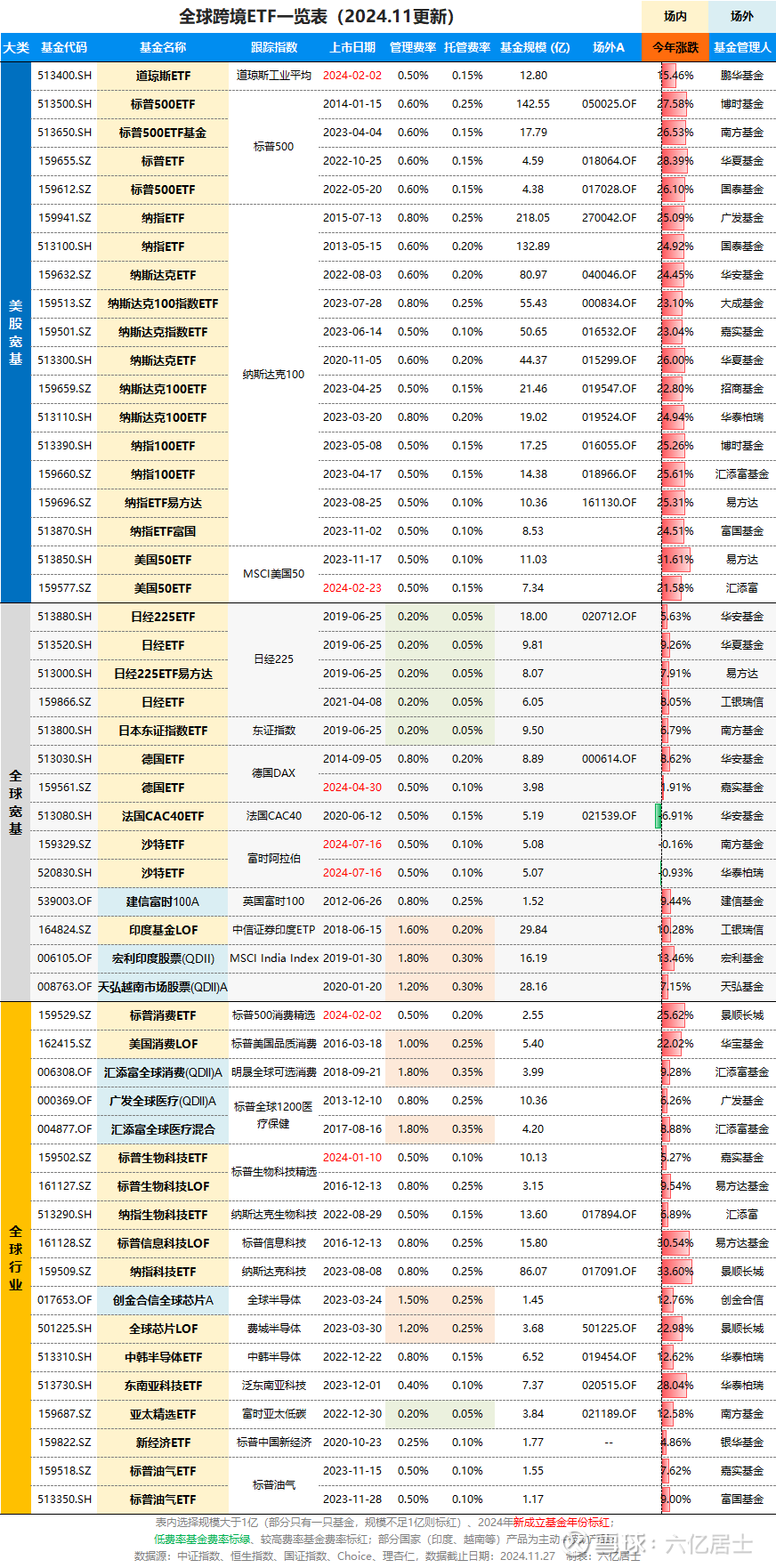Click fund code 159501.SZ

(64, 332)
